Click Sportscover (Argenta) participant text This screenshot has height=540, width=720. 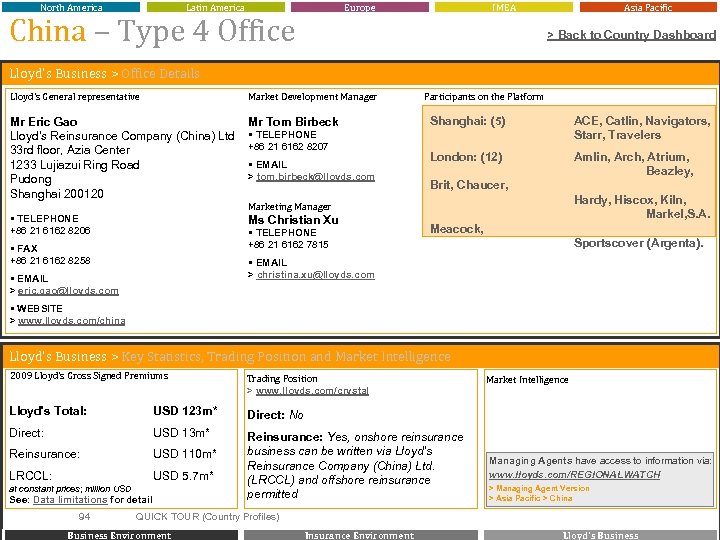coord(638,243)
